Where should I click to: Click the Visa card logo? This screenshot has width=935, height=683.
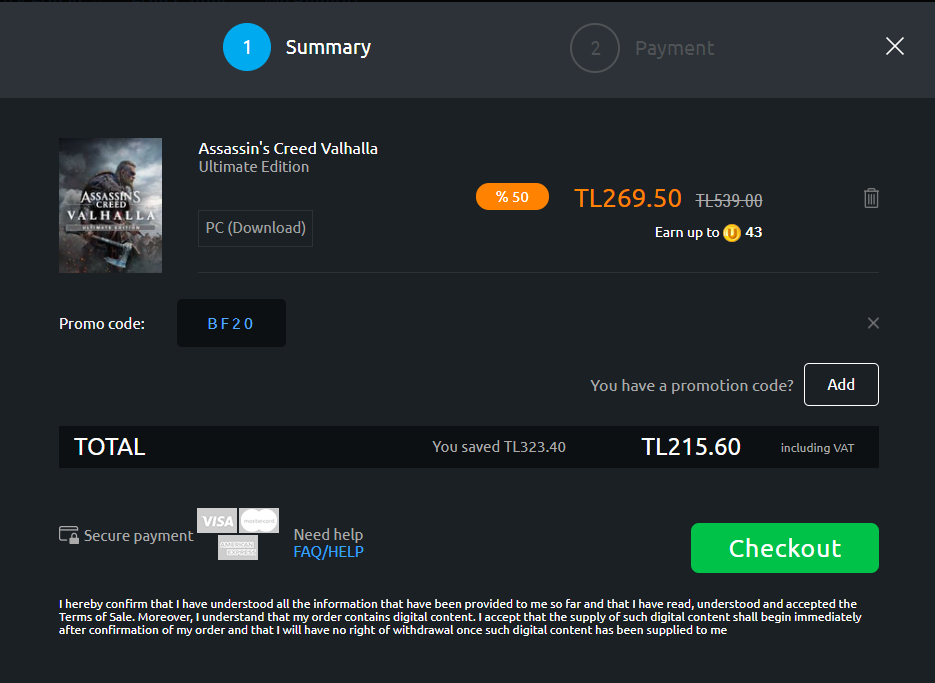click(217, 521)
